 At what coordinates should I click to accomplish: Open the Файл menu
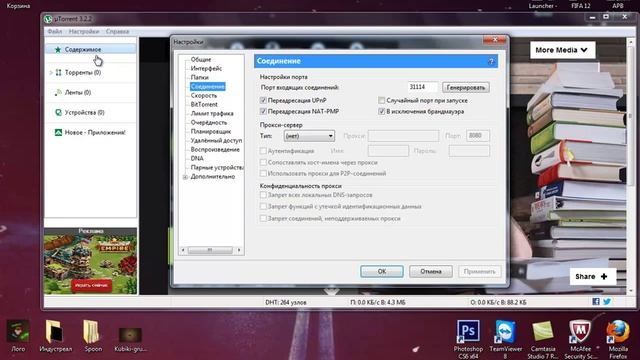pos(55,31)
